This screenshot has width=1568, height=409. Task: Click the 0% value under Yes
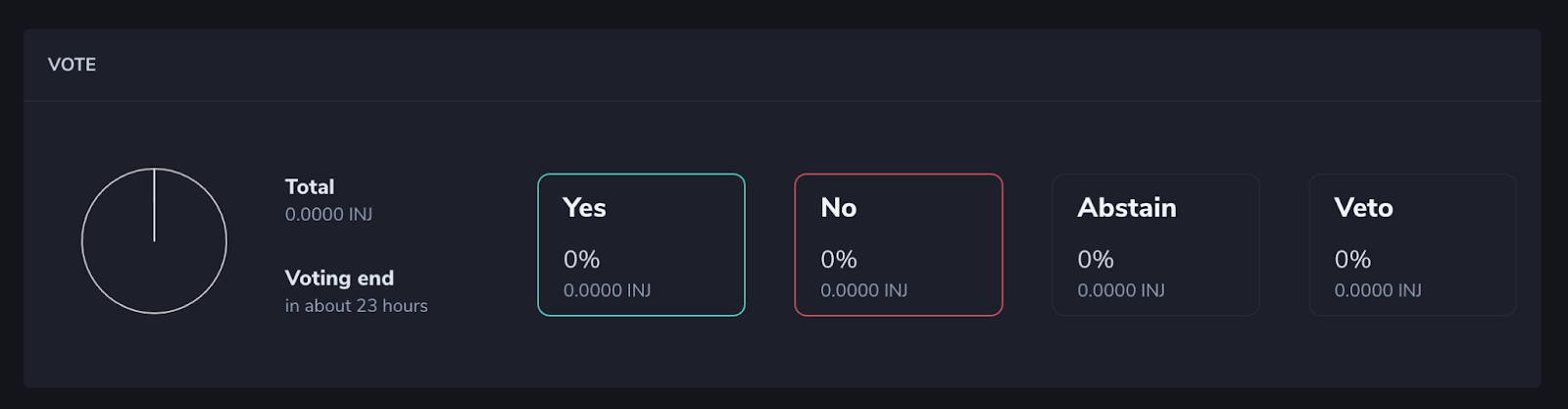(581, 259)
